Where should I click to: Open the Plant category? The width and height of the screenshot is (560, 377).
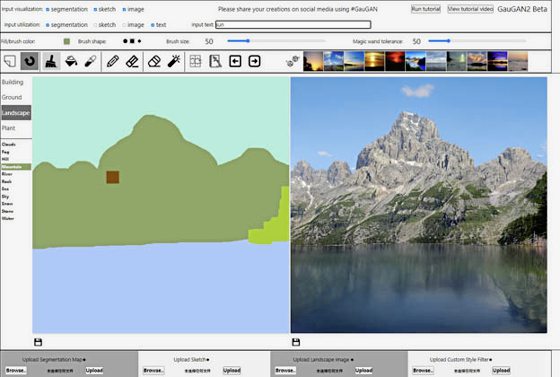9,128
